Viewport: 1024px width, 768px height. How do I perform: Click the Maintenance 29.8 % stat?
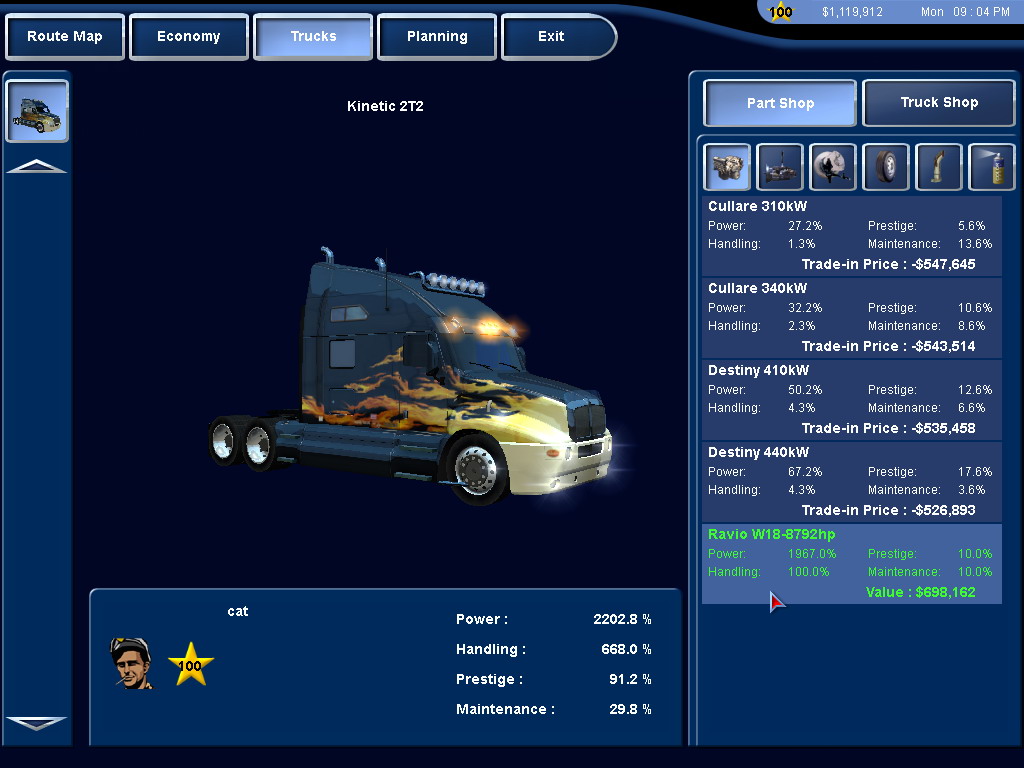click(x=553, y=709)
